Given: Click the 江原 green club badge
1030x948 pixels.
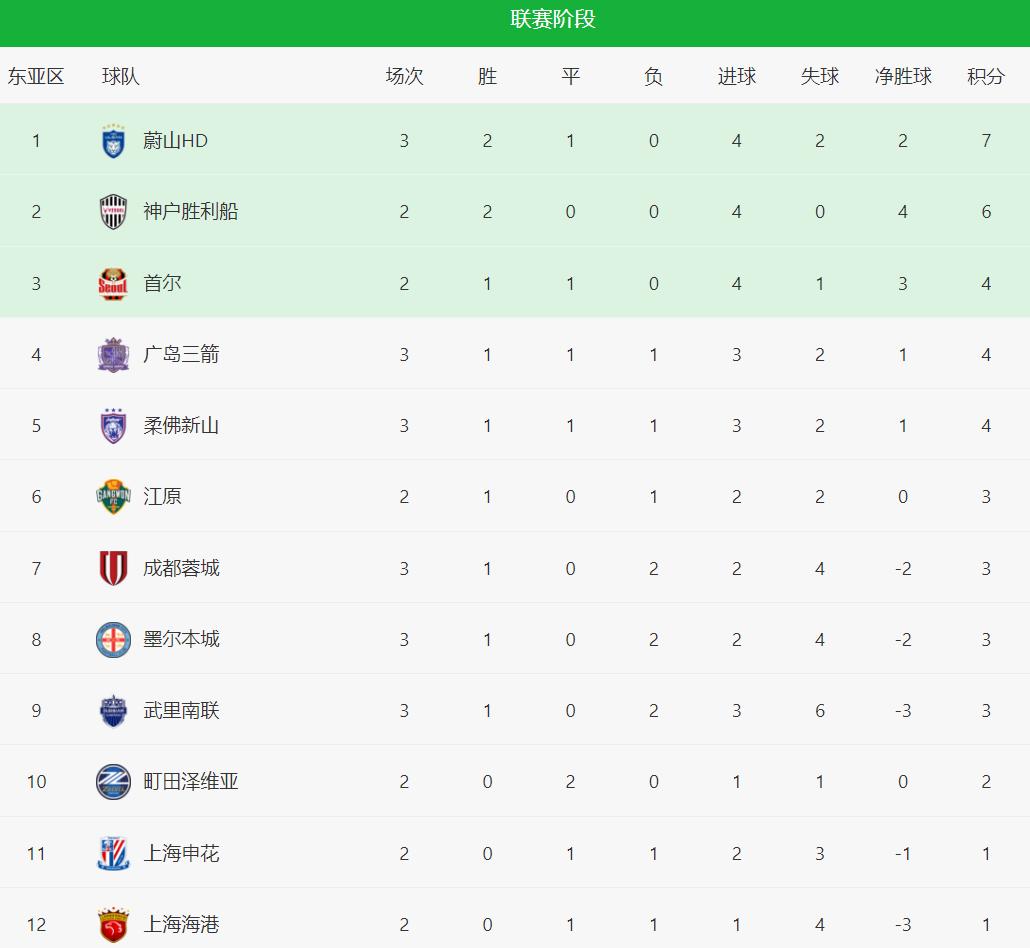Looking at the screenshot, I should (x=113, y=497).
